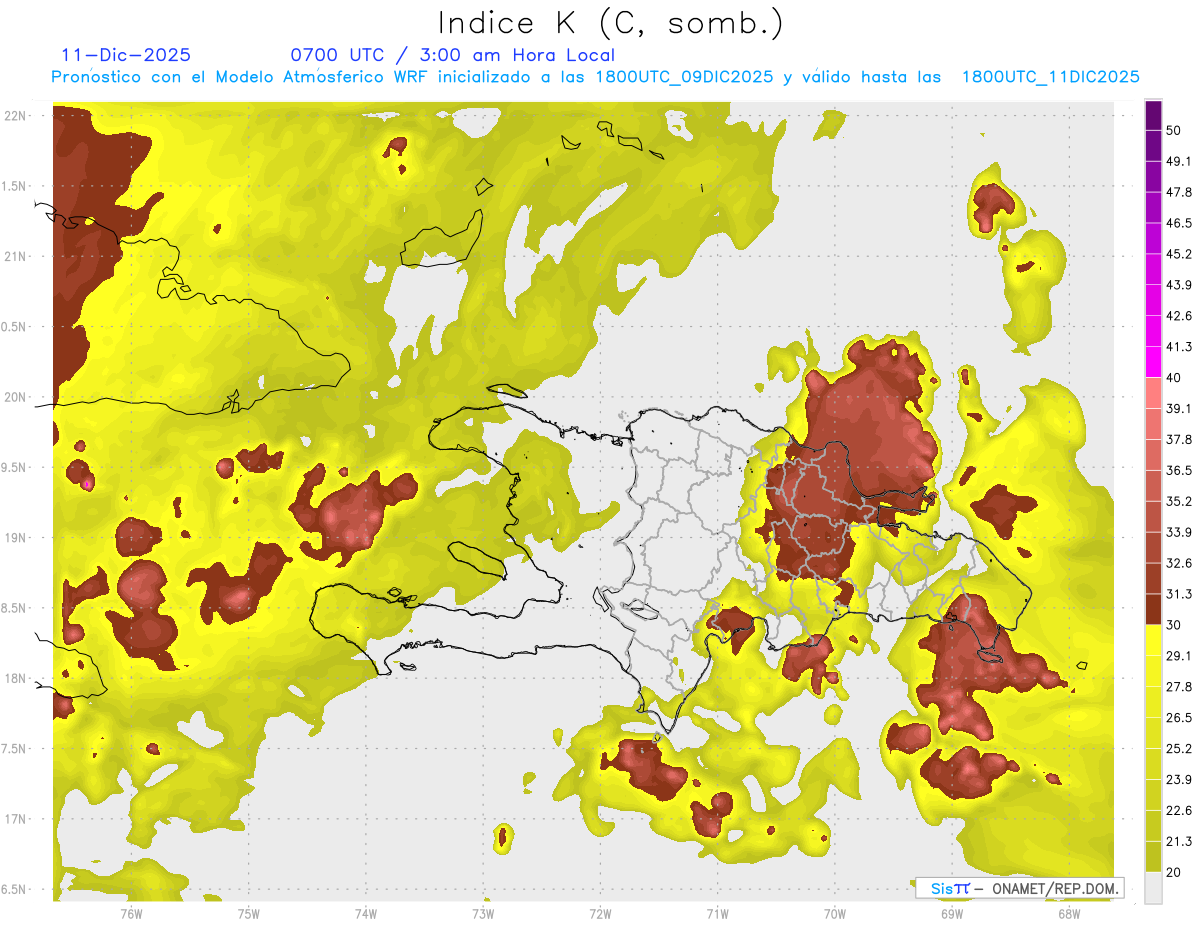Click the legend value '37.8'
Screen dimensions: 1200x927
click(1179, 440)
